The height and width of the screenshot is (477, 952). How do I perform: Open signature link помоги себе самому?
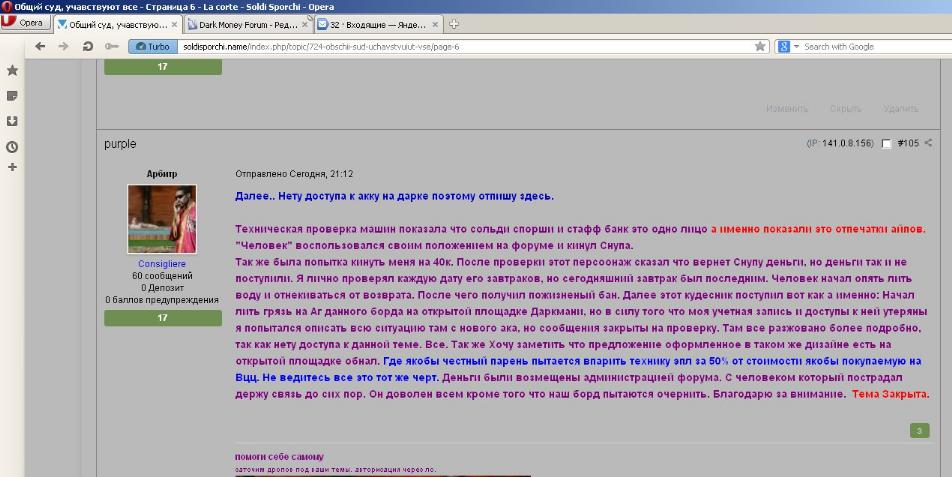279,456
